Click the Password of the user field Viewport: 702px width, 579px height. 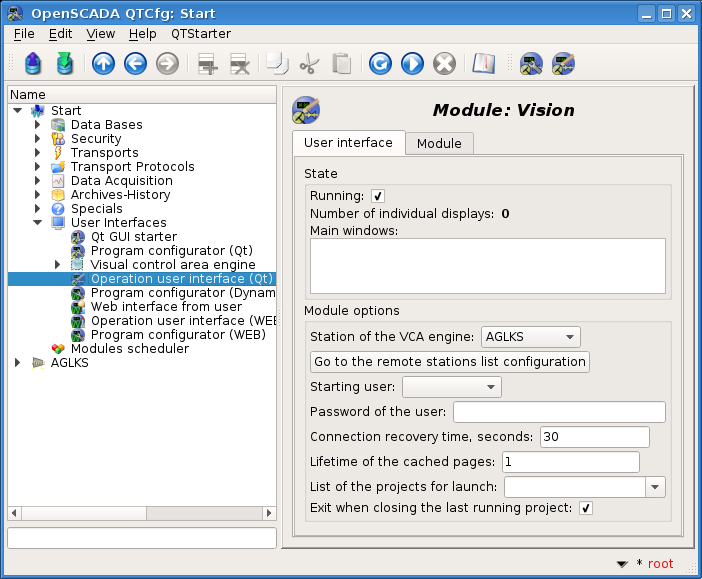tap(559, 412)
